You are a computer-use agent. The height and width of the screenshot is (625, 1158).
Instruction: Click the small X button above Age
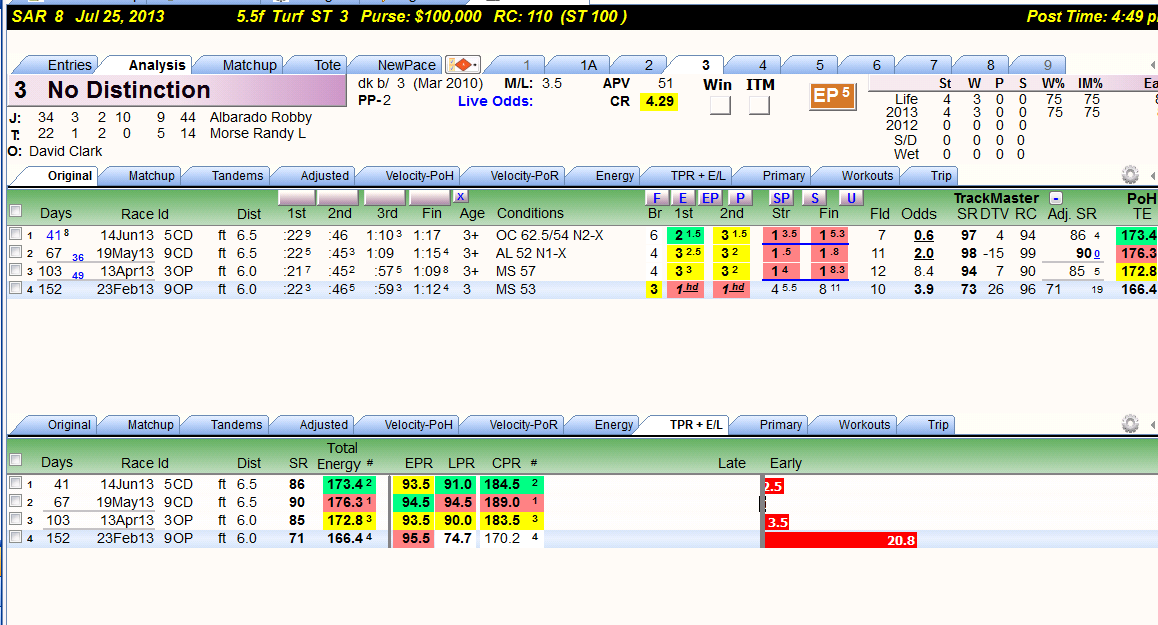point(461,197)
